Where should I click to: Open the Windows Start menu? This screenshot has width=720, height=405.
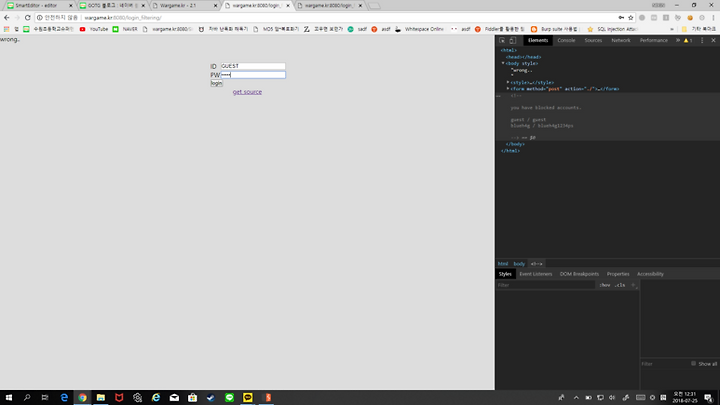coord(9,398)
